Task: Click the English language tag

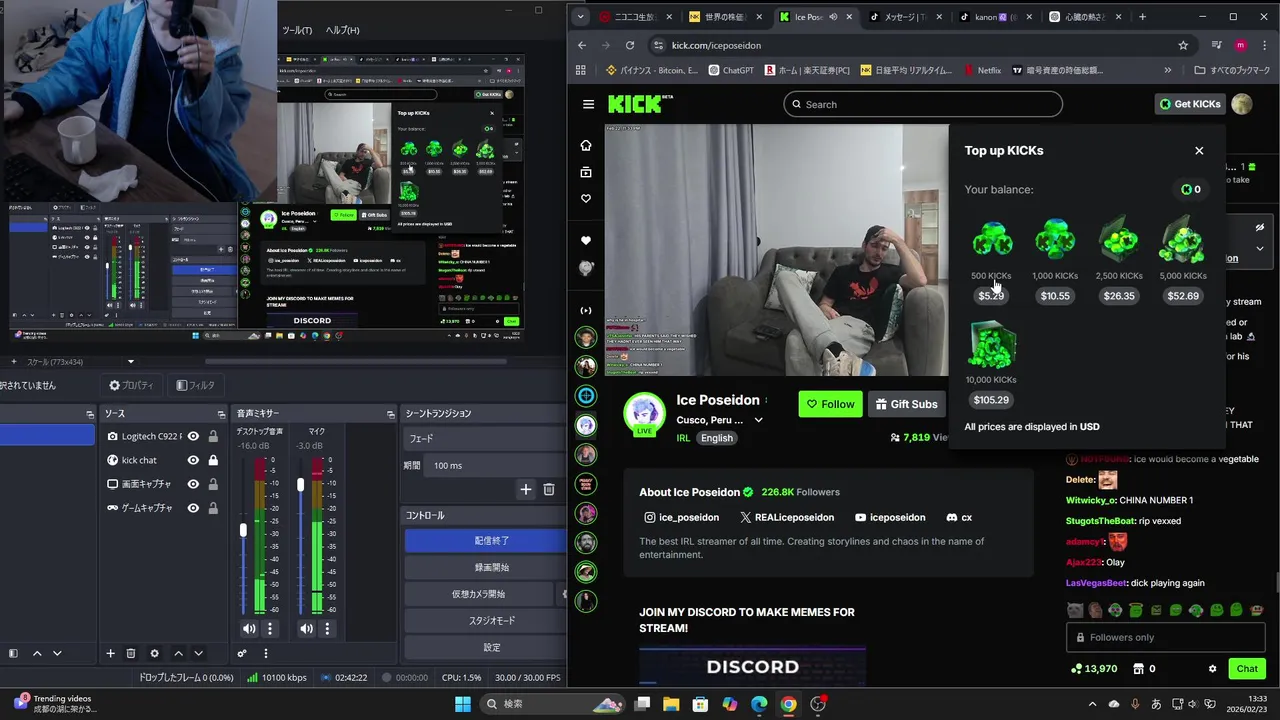Action: [x=716, y=438]
